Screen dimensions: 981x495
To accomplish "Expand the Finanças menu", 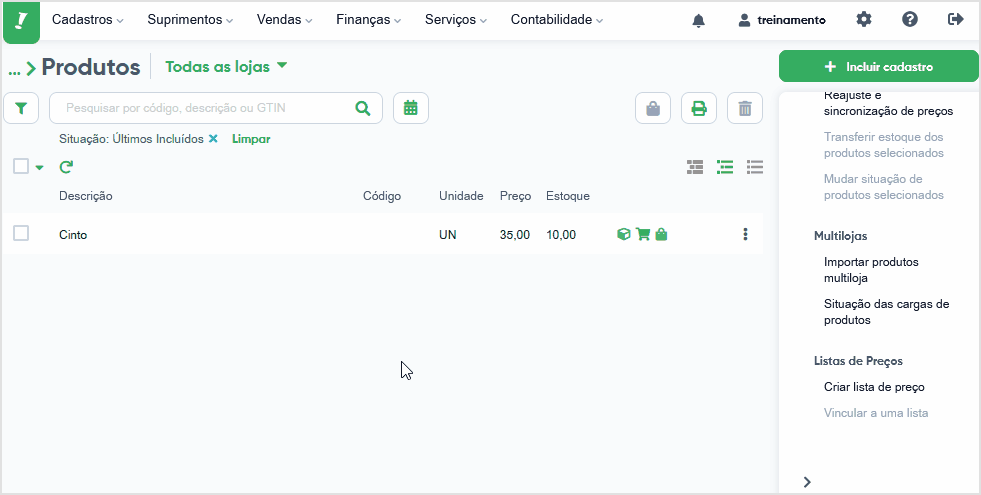I will pyautogui.click(x=369, y=19).
